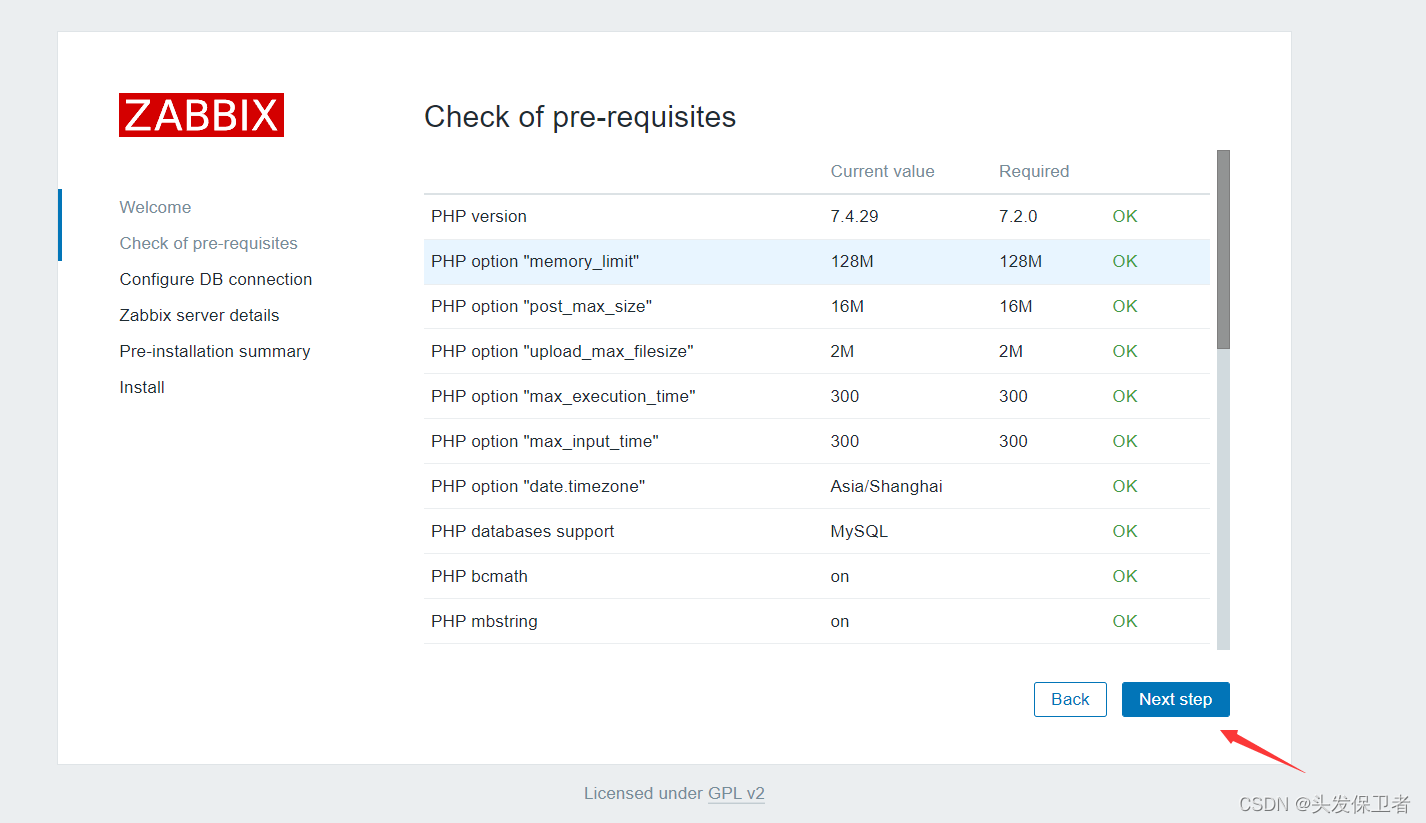Screen dimensions: 1426x823
Task: Click PHP option "max_input_time" row label
Action: (x=545, y=441)
